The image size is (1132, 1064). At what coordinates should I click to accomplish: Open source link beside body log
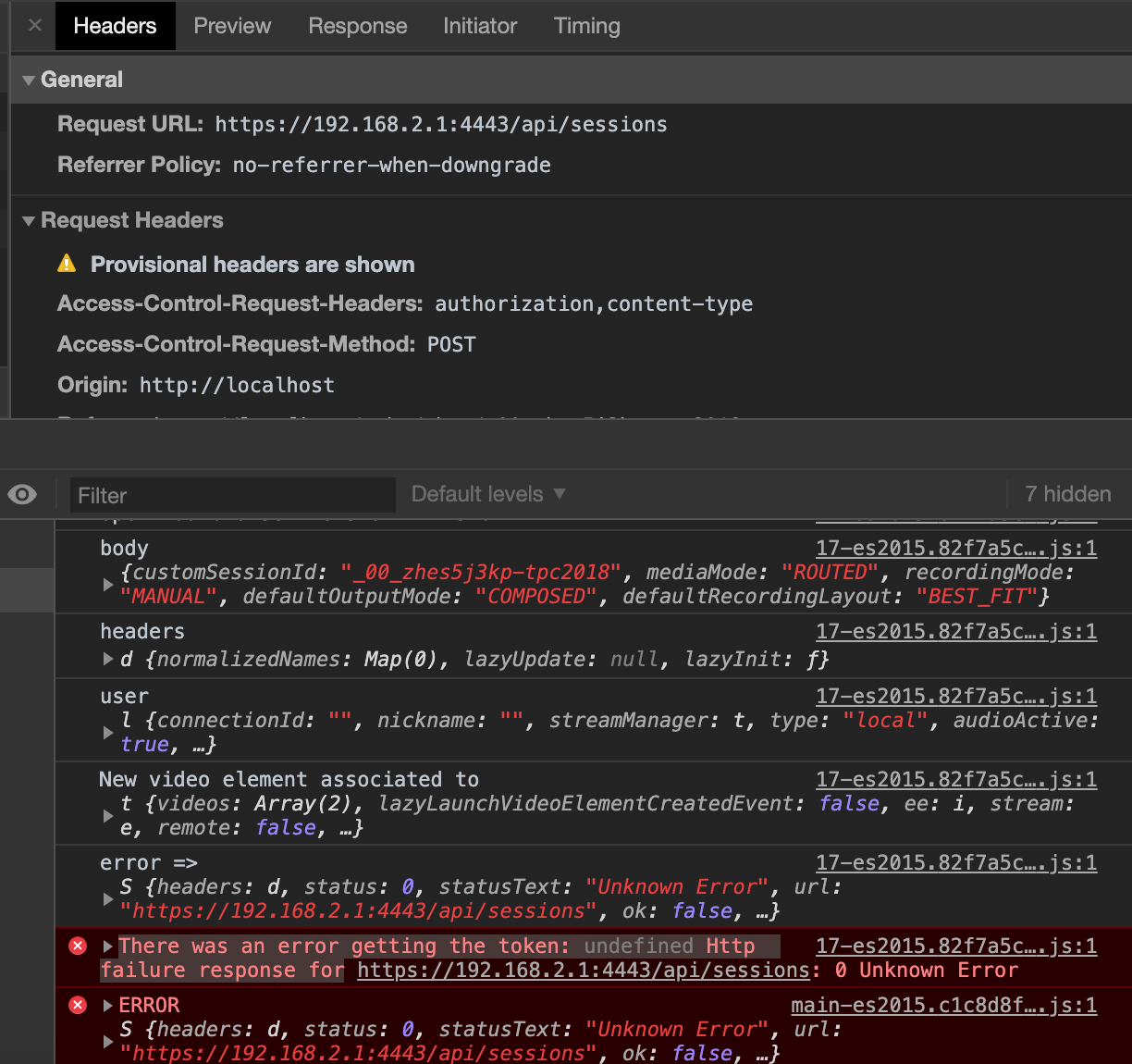click(x=956, y=549)
